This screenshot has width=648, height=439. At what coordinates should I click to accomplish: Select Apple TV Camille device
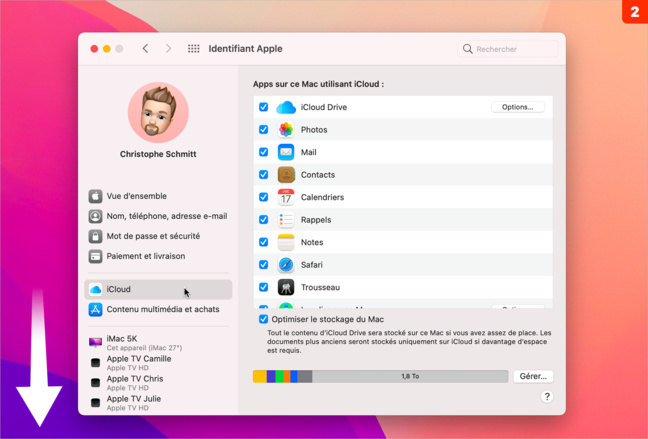coord(158,363)
